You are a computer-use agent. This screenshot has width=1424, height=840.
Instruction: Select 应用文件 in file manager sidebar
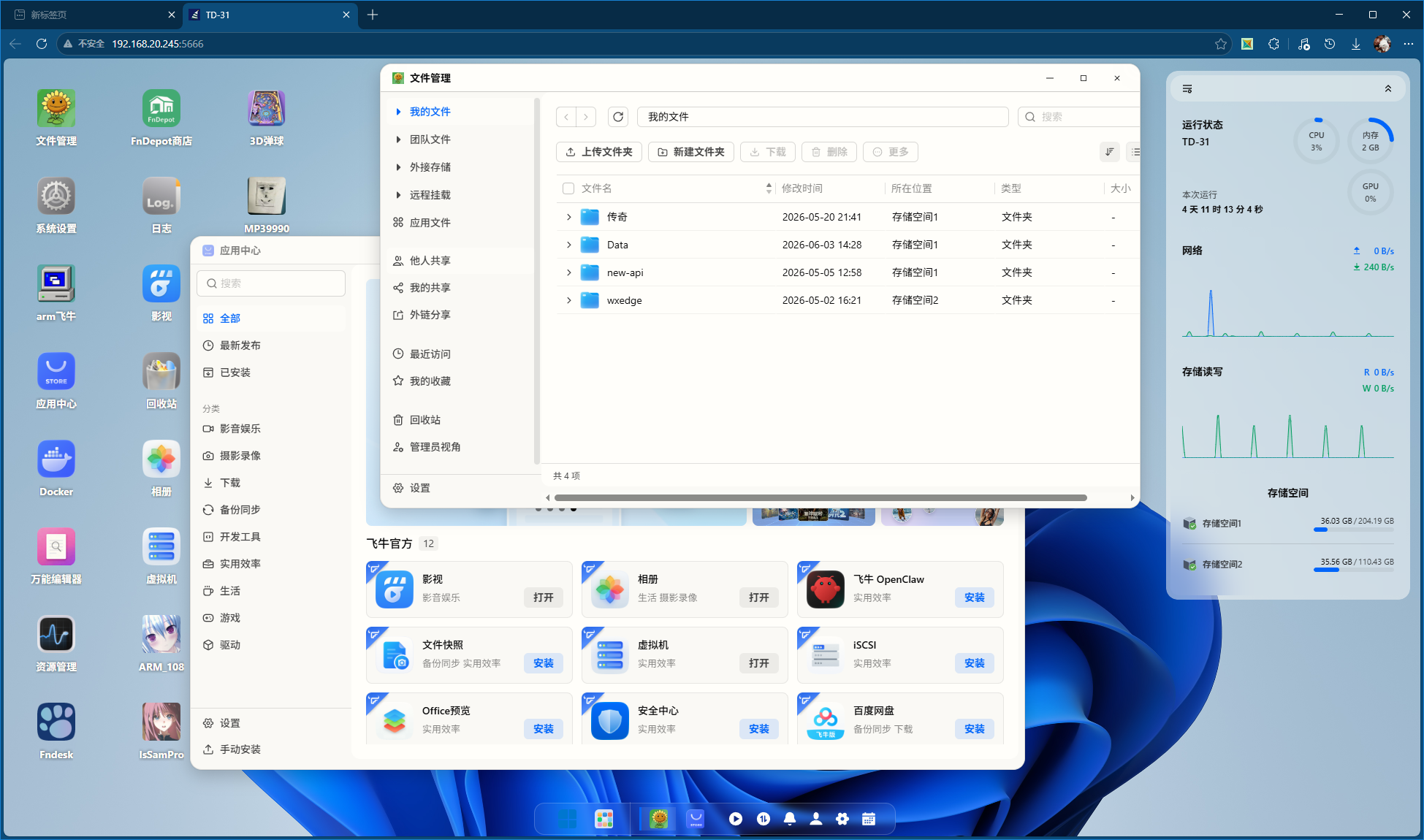[460, 223]
